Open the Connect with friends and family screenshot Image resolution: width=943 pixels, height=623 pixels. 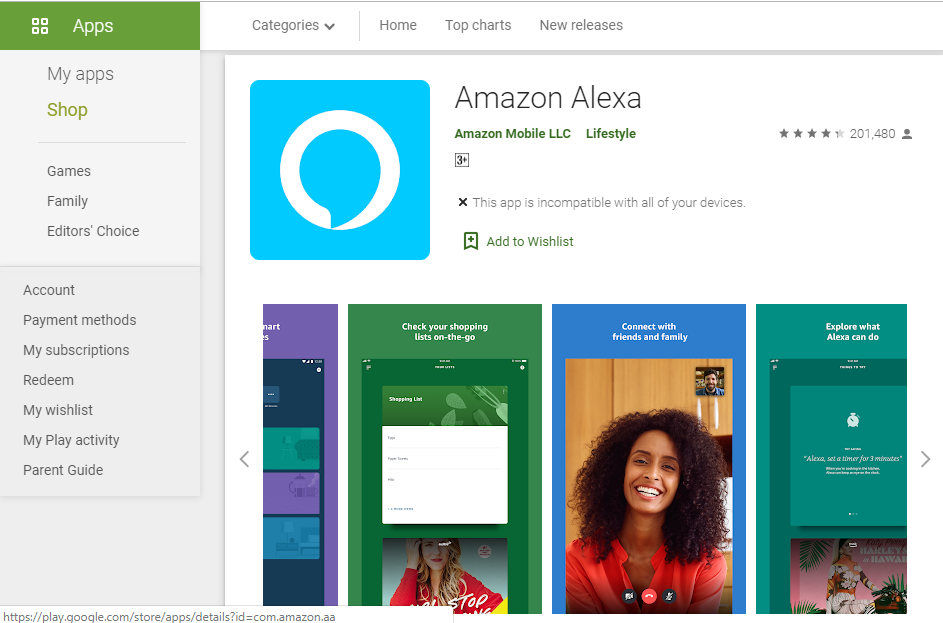649,458
